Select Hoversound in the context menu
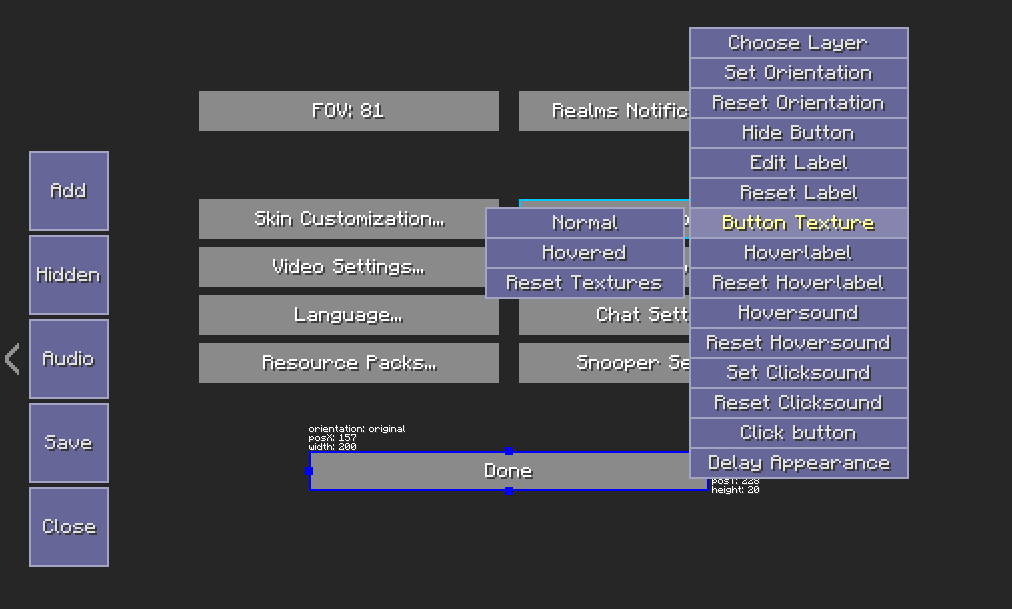The height and width of the screenshot is (609, 1012). tap(799, 313)
